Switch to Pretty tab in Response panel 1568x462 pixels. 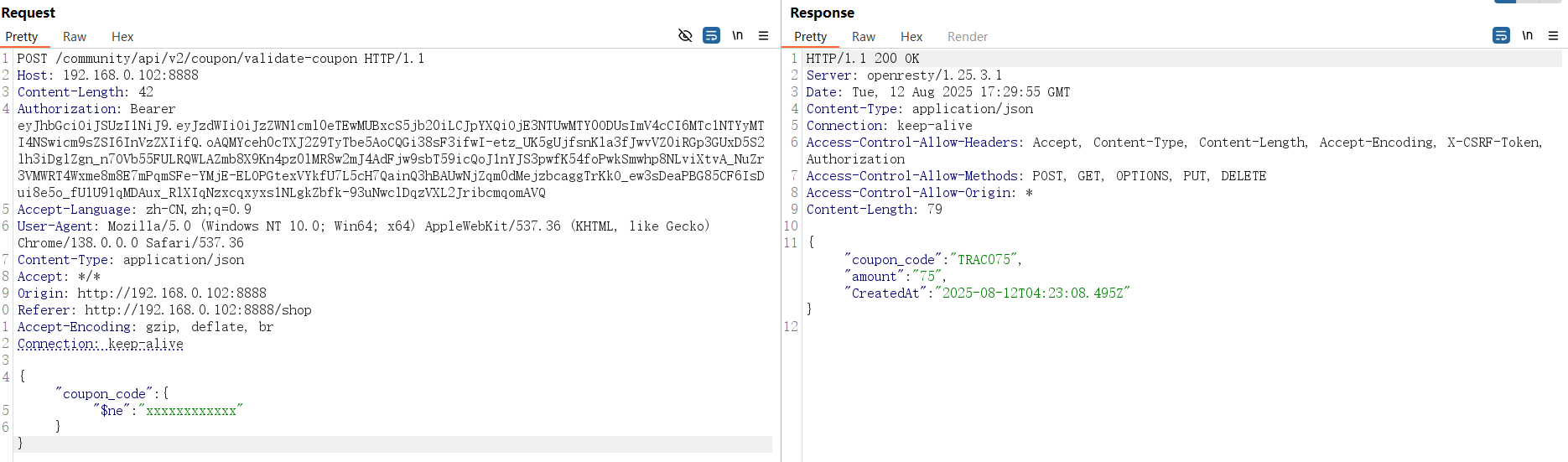click(x=811, y=37)
